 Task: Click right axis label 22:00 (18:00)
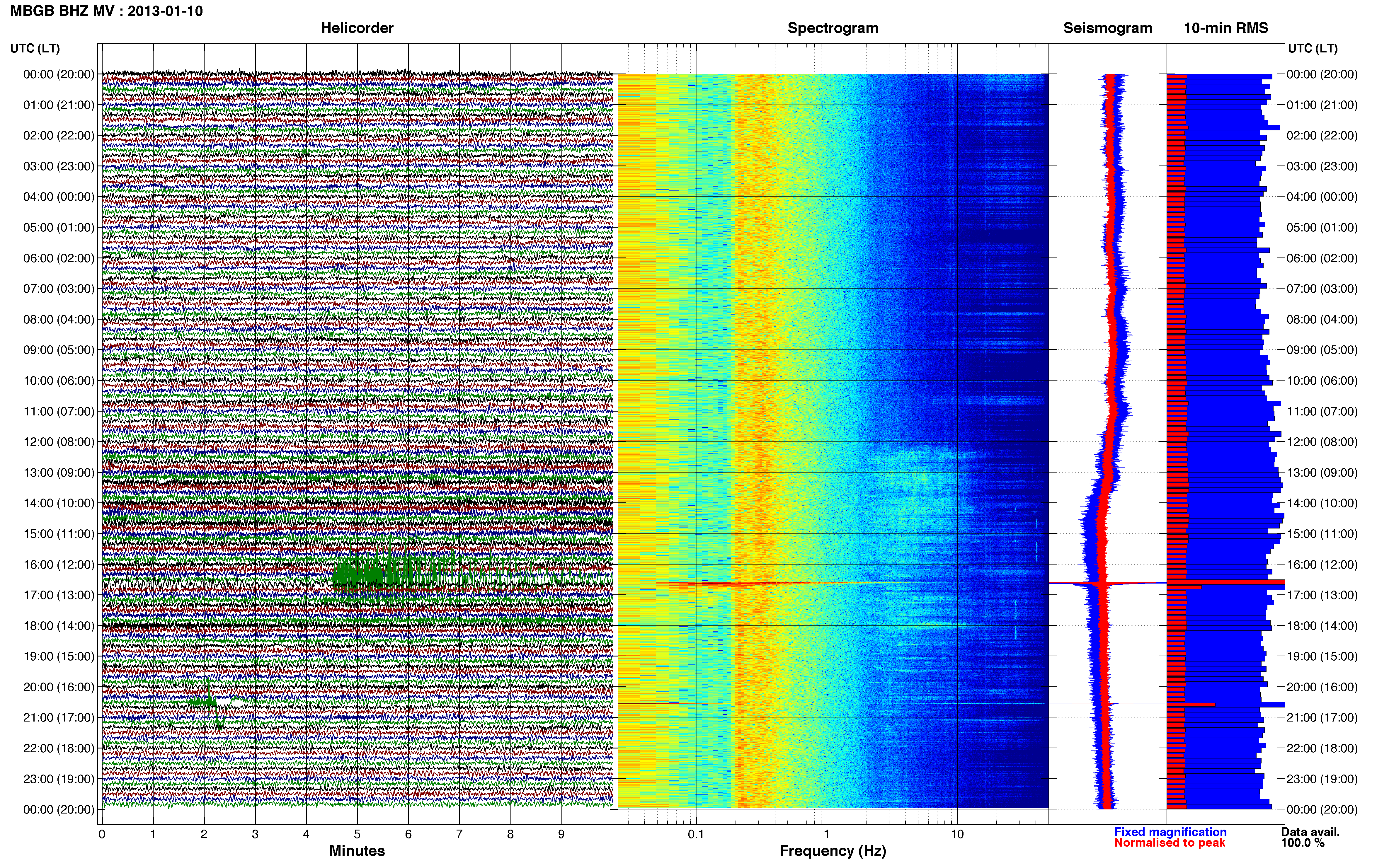1322,748
